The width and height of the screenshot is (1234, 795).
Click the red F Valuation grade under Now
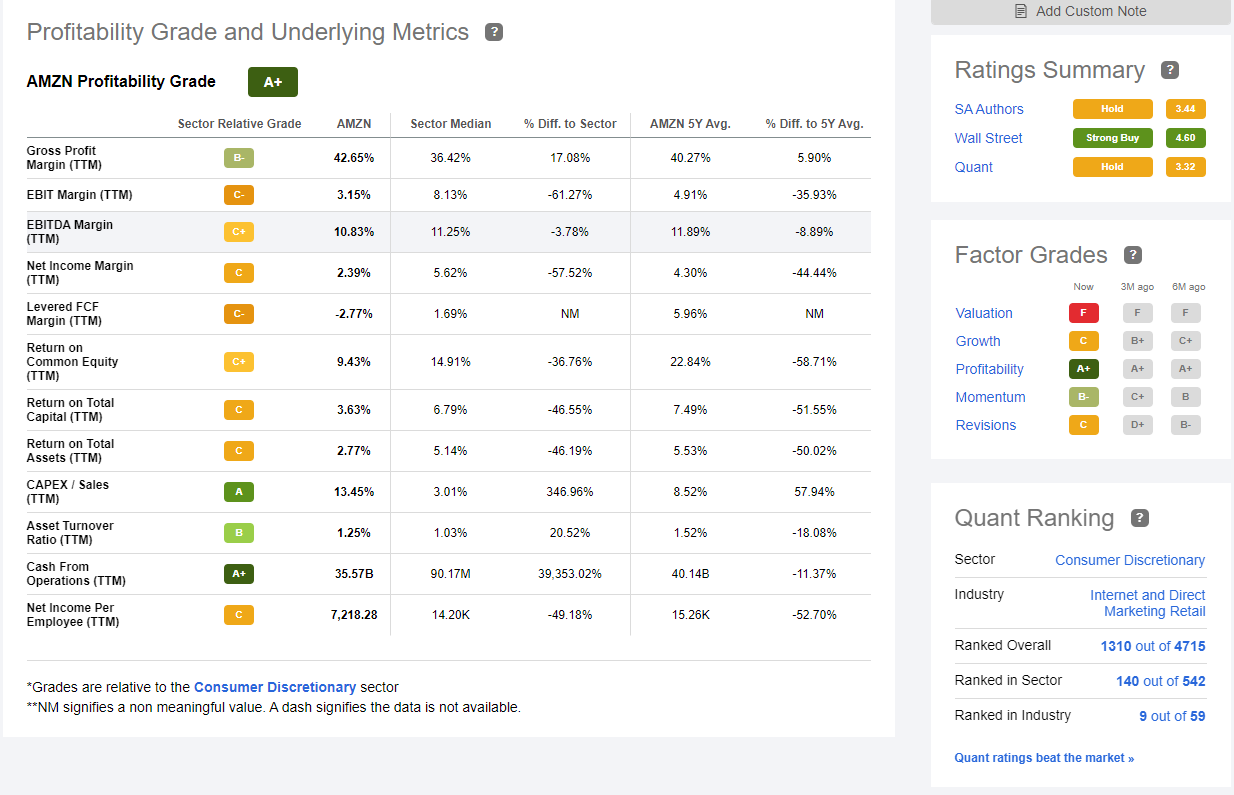click(x=1083, y=313)
